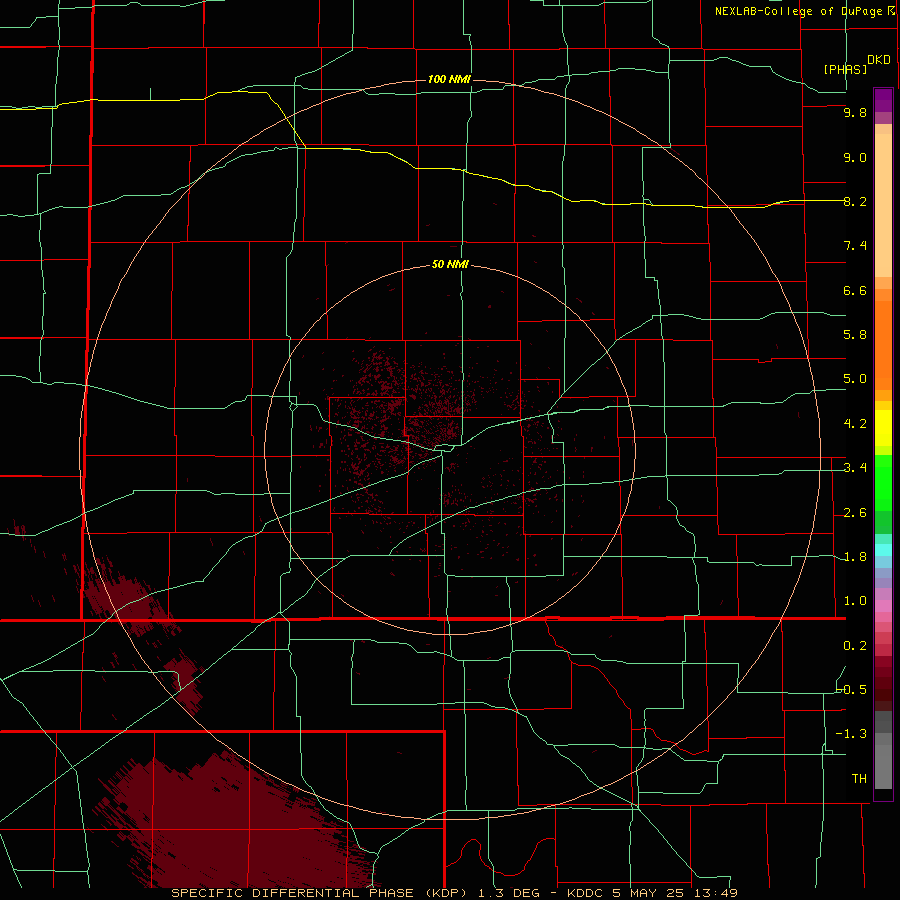
Task: Click the 9.8 value on color scale
Action: tap(855, 112)
